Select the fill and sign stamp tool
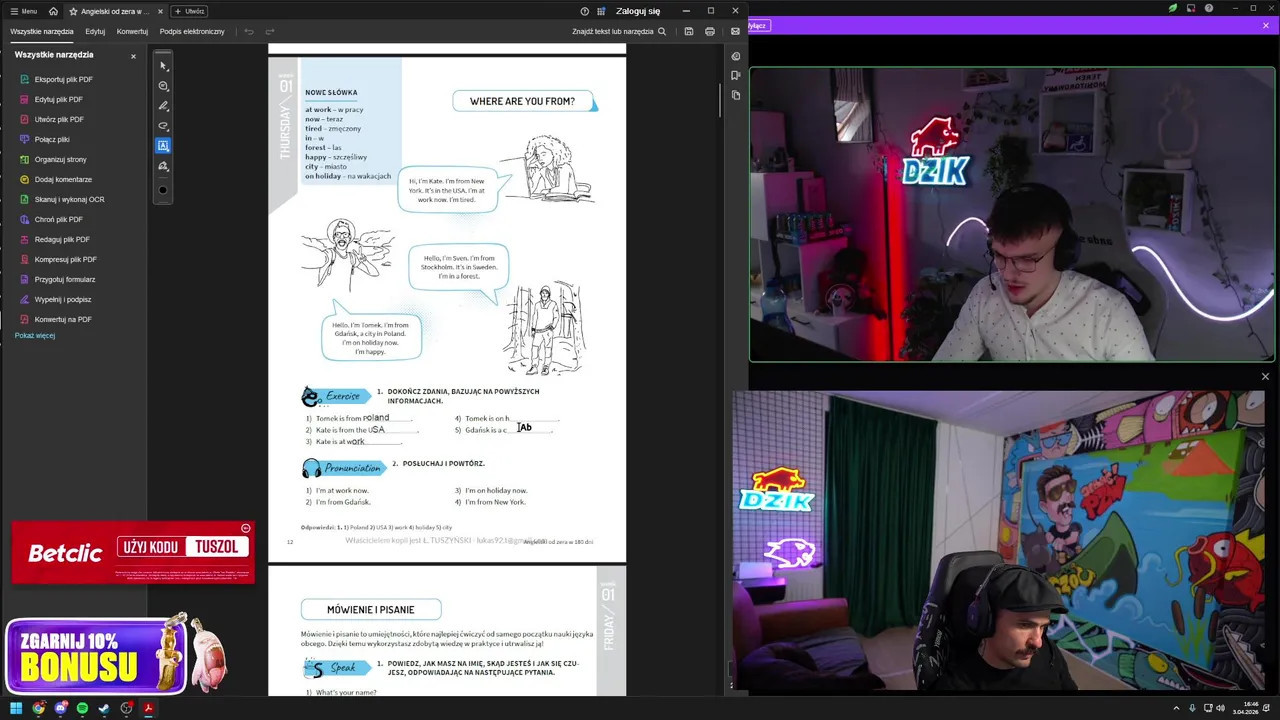The height and width of the screenshot is (720, 1280). coord(164,166)
